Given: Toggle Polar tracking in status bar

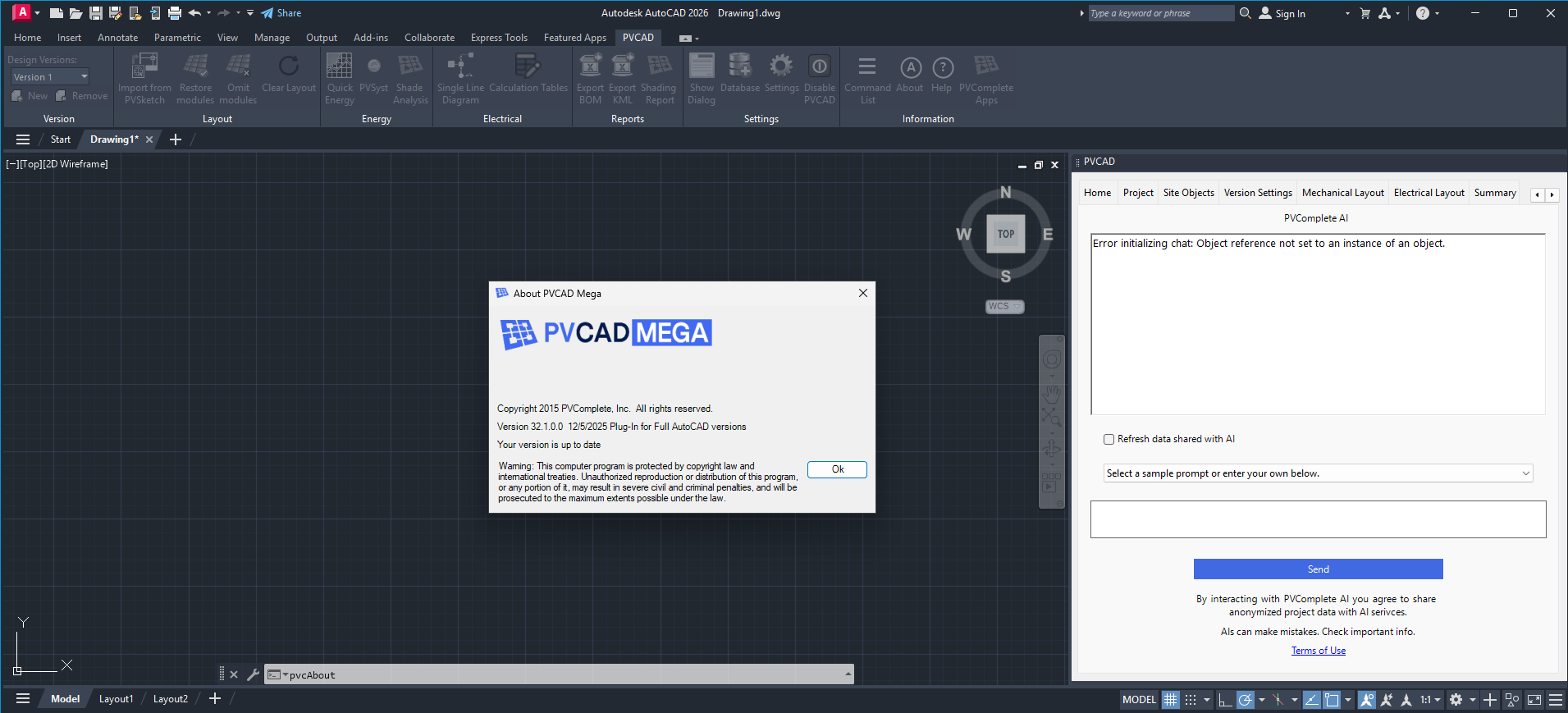Looking at the screenshot, I should (1246, 700).
